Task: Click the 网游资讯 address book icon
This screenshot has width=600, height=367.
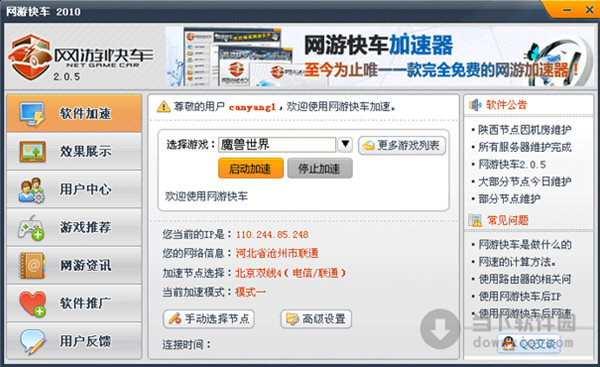Action: 32,265
